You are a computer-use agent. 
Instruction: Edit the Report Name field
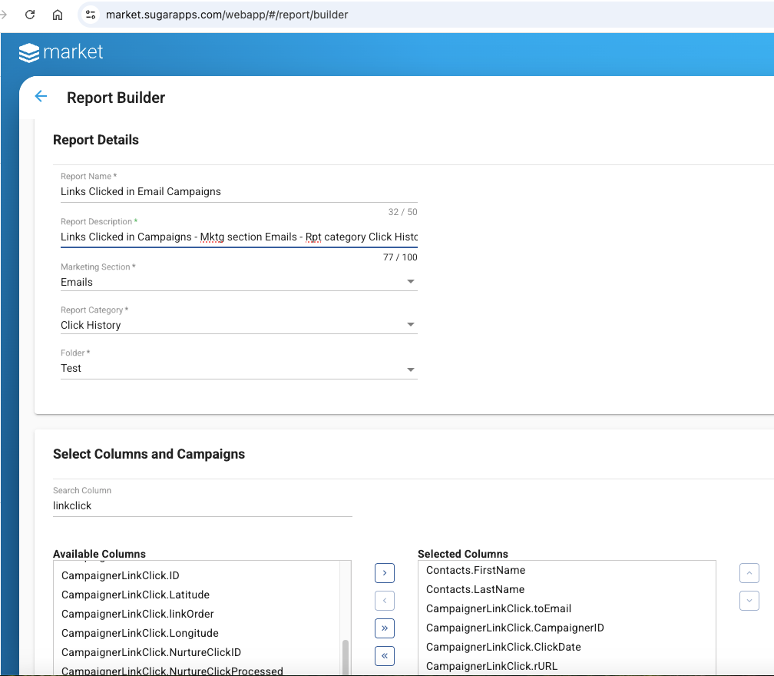[239, 192]
